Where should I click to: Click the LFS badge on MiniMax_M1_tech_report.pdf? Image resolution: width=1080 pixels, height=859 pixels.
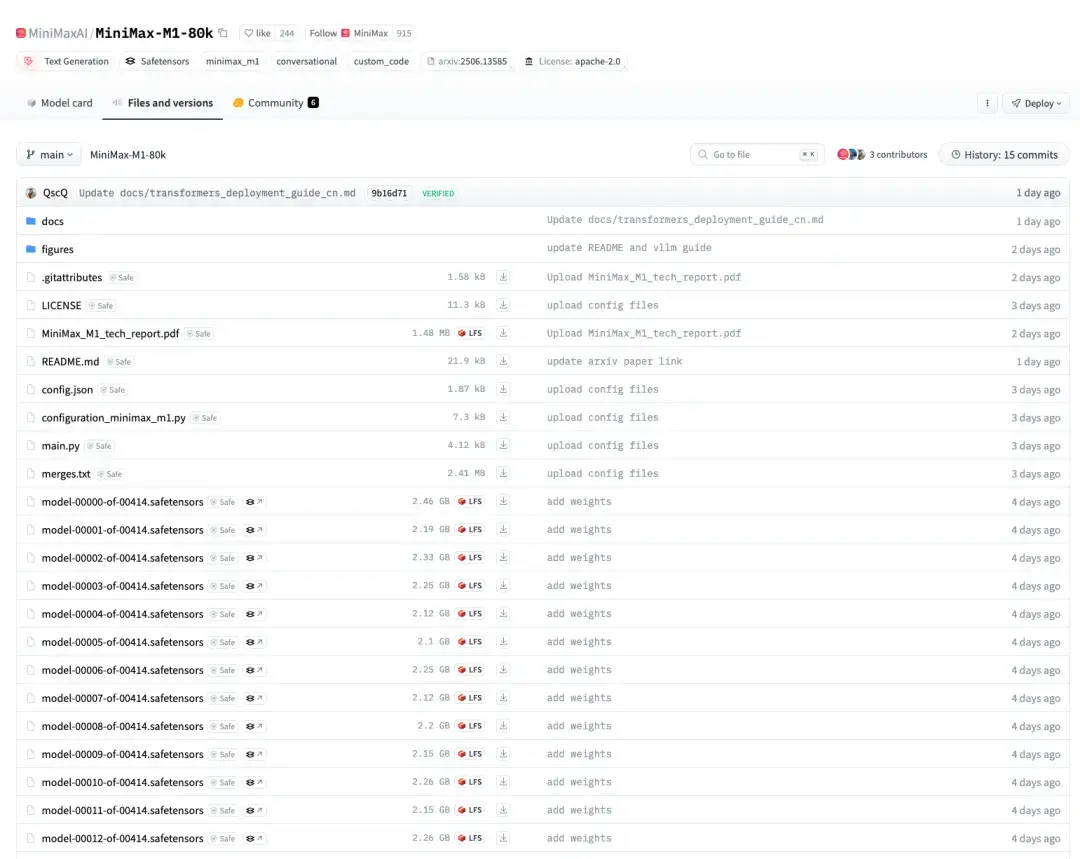pos(470,333)
